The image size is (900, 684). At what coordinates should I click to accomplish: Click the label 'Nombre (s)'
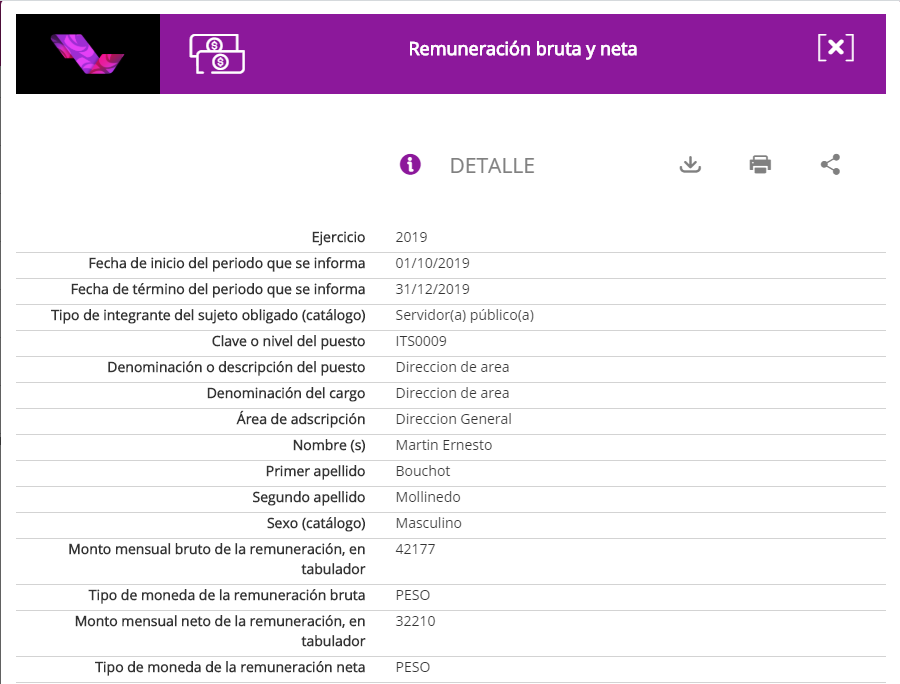[329, 445]
